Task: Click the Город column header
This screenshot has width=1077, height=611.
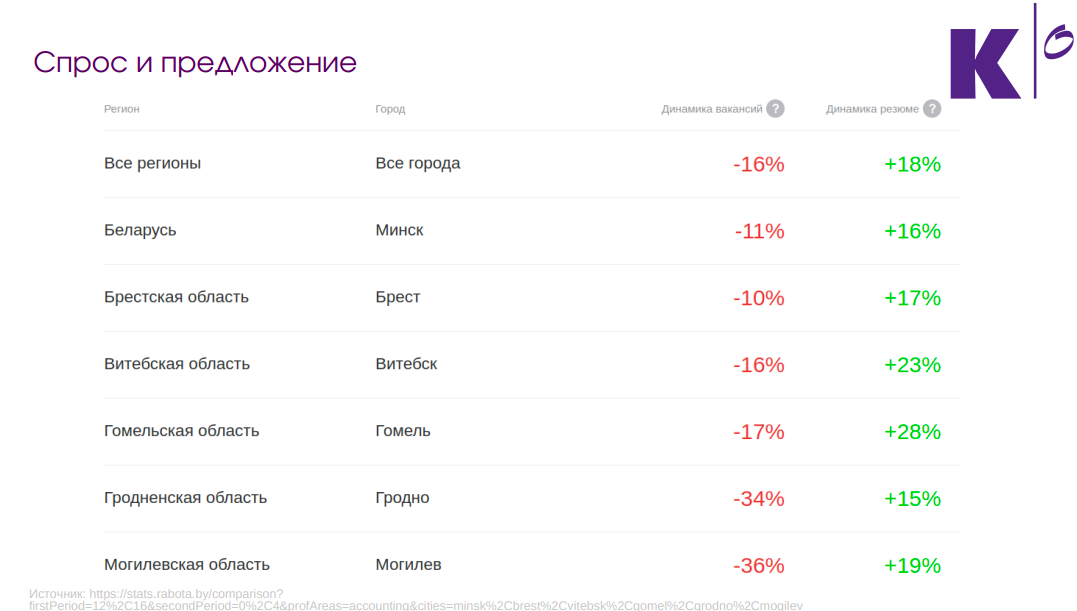Action: [x=390, y=108]
